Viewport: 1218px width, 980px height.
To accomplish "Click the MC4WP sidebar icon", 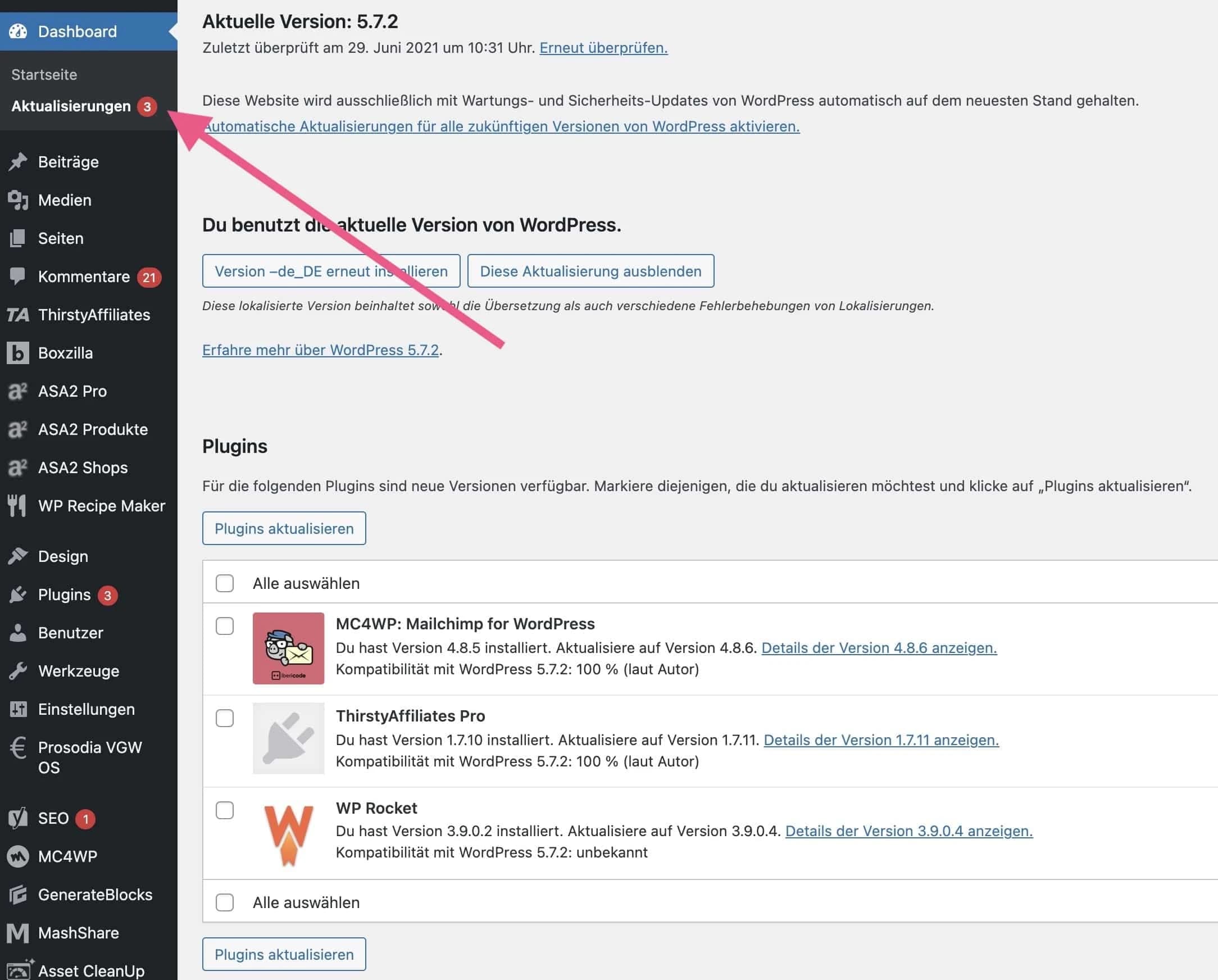I will click(x=17, y=856).
